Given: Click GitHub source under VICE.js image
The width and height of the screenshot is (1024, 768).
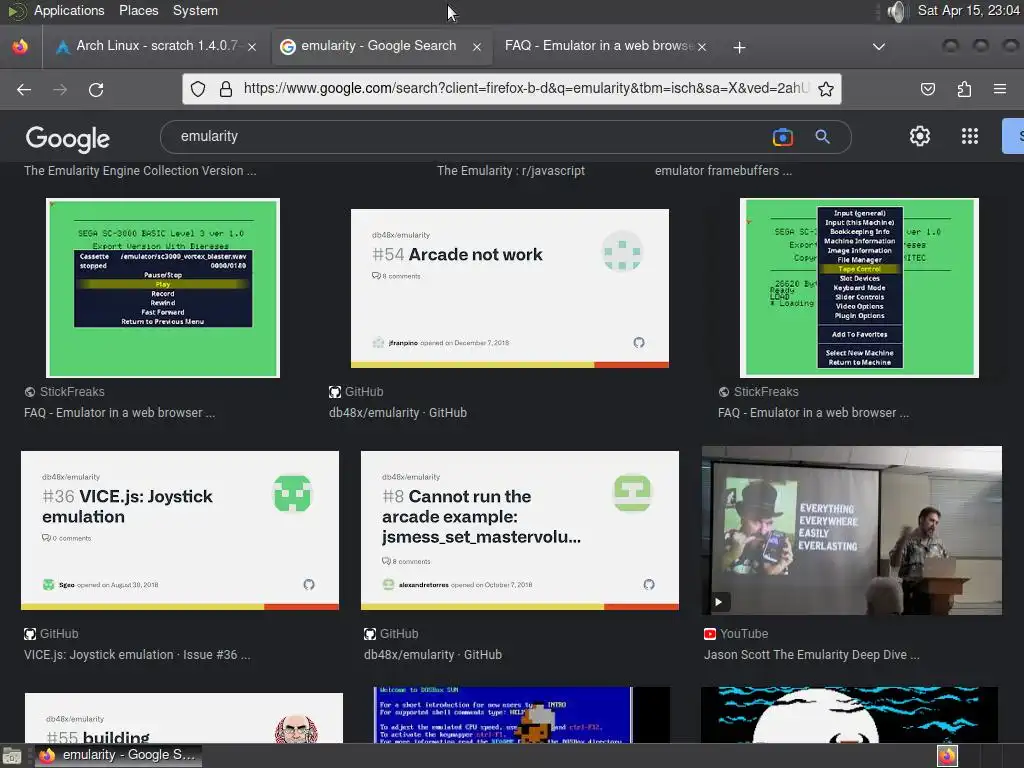Looking at the screenshot, I should [x=59, y=633].
